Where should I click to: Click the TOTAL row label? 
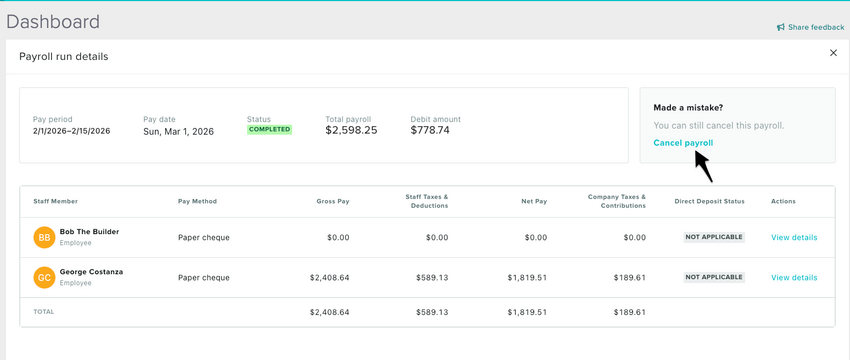point(44,312)
